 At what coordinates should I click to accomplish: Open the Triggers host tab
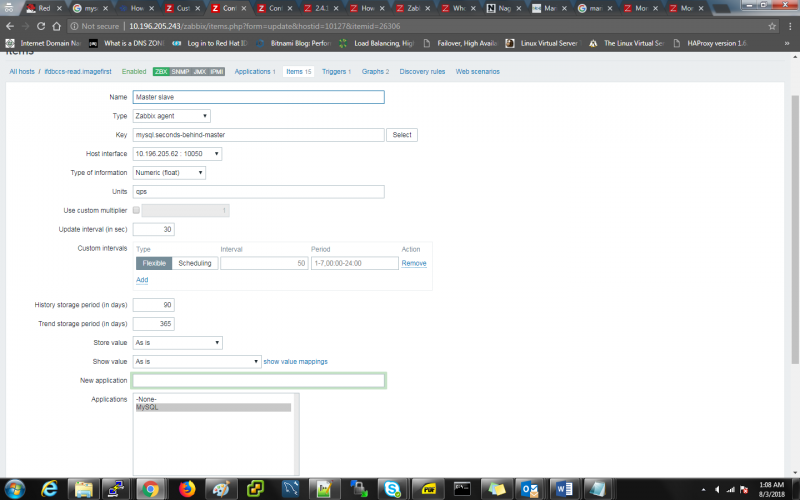(x=336, y=71)
